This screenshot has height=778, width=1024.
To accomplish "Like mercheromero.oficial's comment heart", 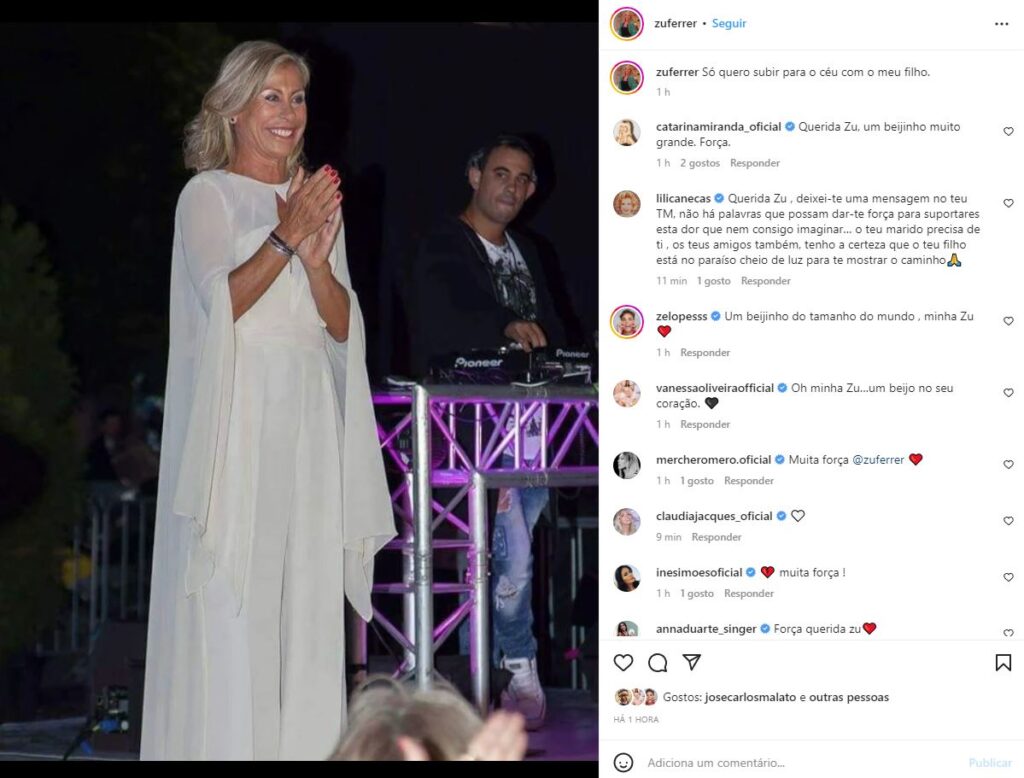I will [x=1008, y=464].
